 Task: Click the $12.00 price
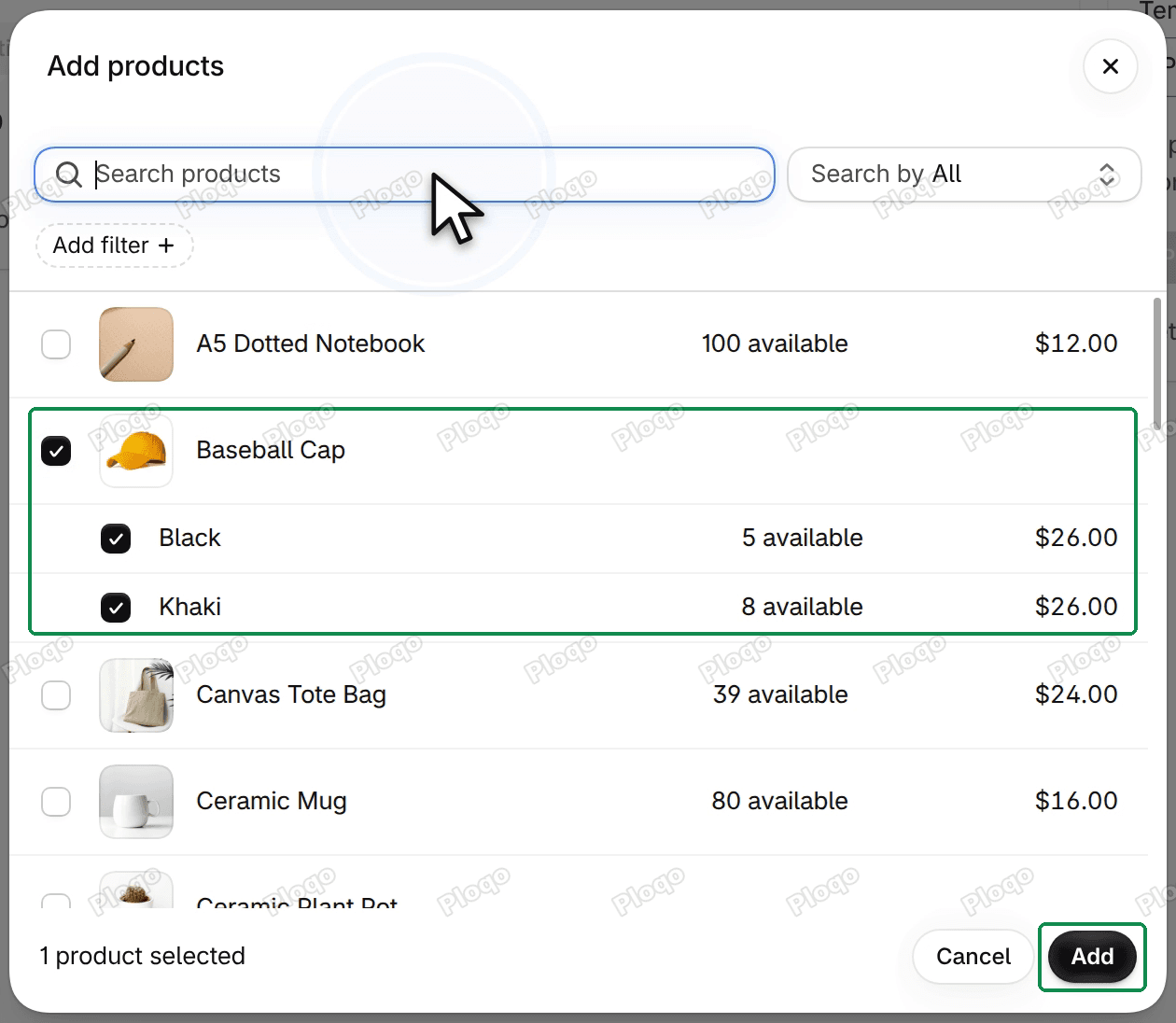pos(1076,344)
